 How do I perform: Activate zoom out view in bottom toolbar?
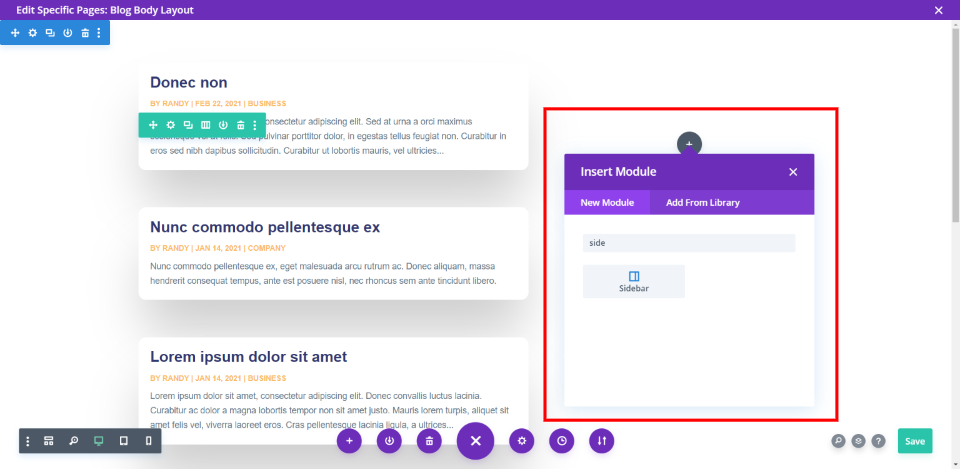pyautogui.click(x=73, y=441)
